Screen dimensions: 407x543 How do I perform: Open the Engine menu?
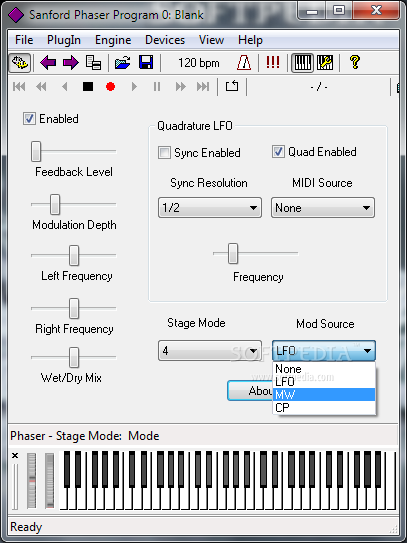(113, 40)
